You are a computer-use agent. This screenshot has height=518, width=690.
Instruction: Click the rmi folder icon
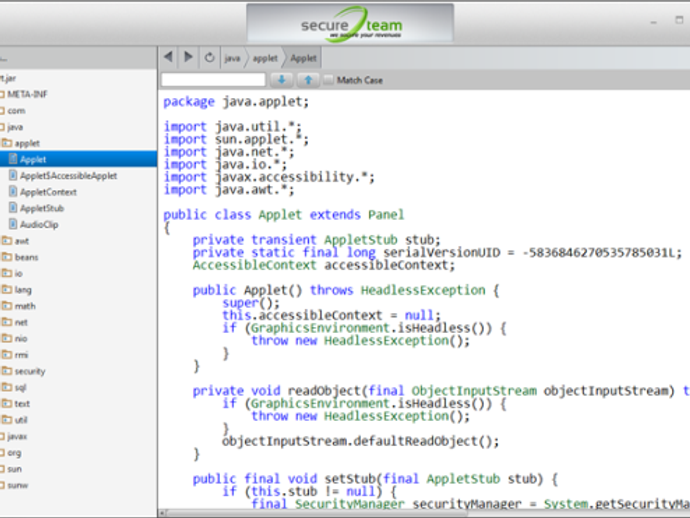pyautogui.click(x=7, y=355)
